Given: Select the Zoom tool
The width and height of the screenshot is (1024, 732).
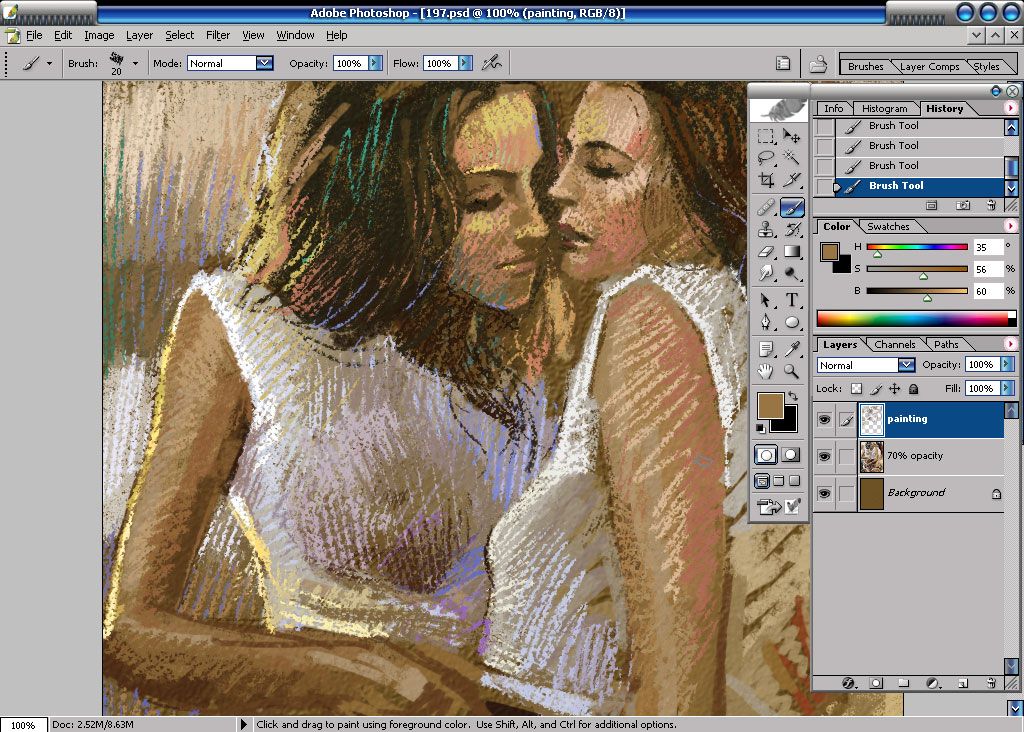Looking at the screenshot, I should pos(792,372).
